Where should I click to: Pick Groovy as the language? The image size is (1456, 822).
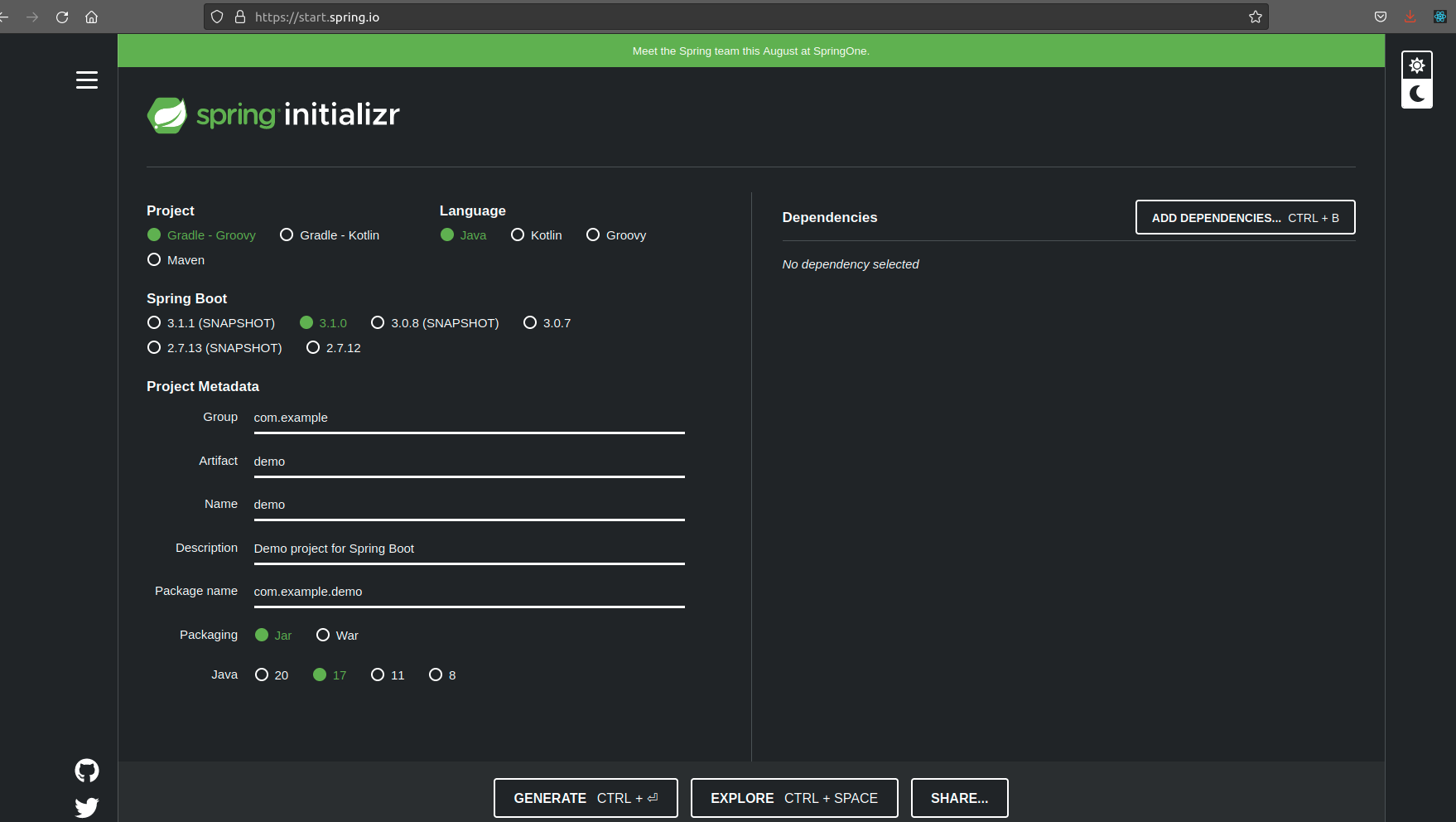click(x=616, y=235)
